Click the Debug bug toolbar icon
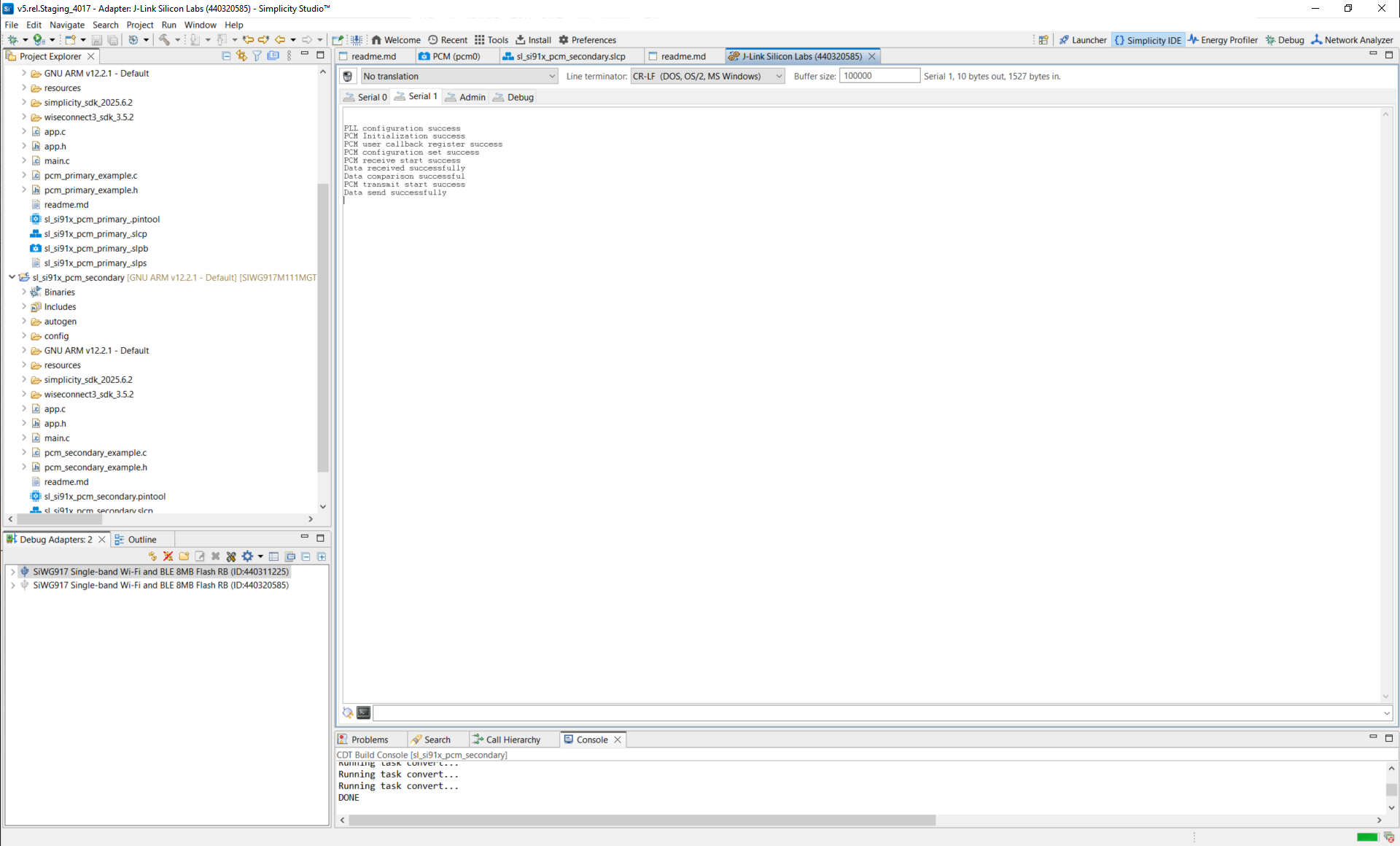 (12, 40)
